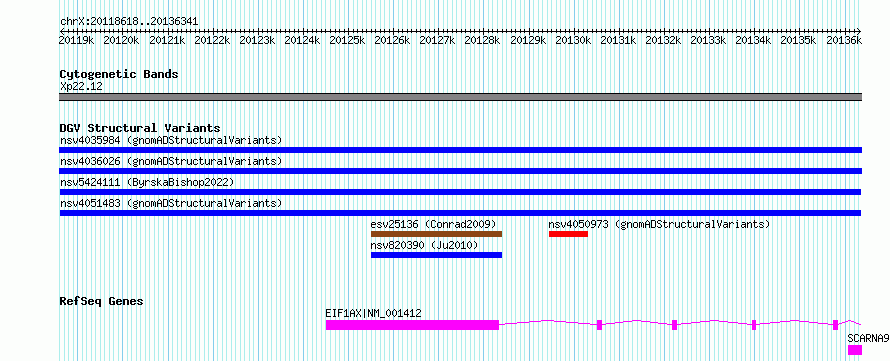
Task: Click the 20120k ruler tick label
Action: point(121,40)
